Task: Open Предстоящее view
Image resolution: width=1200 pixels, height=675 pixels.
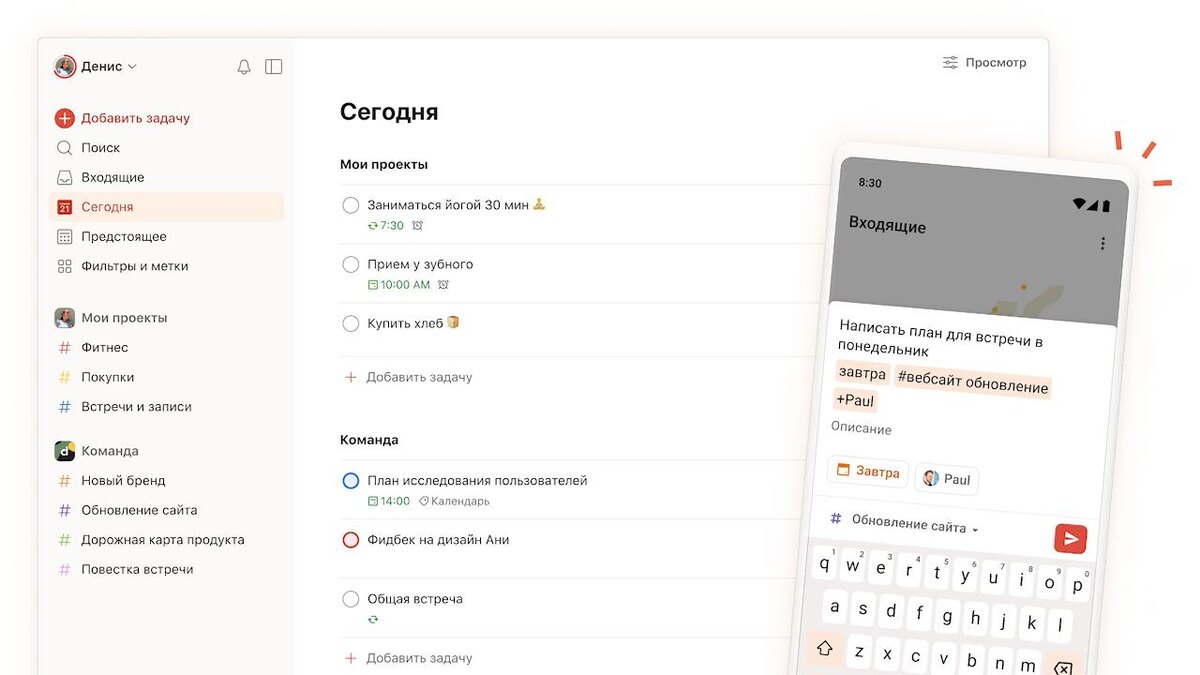Action: pos(124,237)
